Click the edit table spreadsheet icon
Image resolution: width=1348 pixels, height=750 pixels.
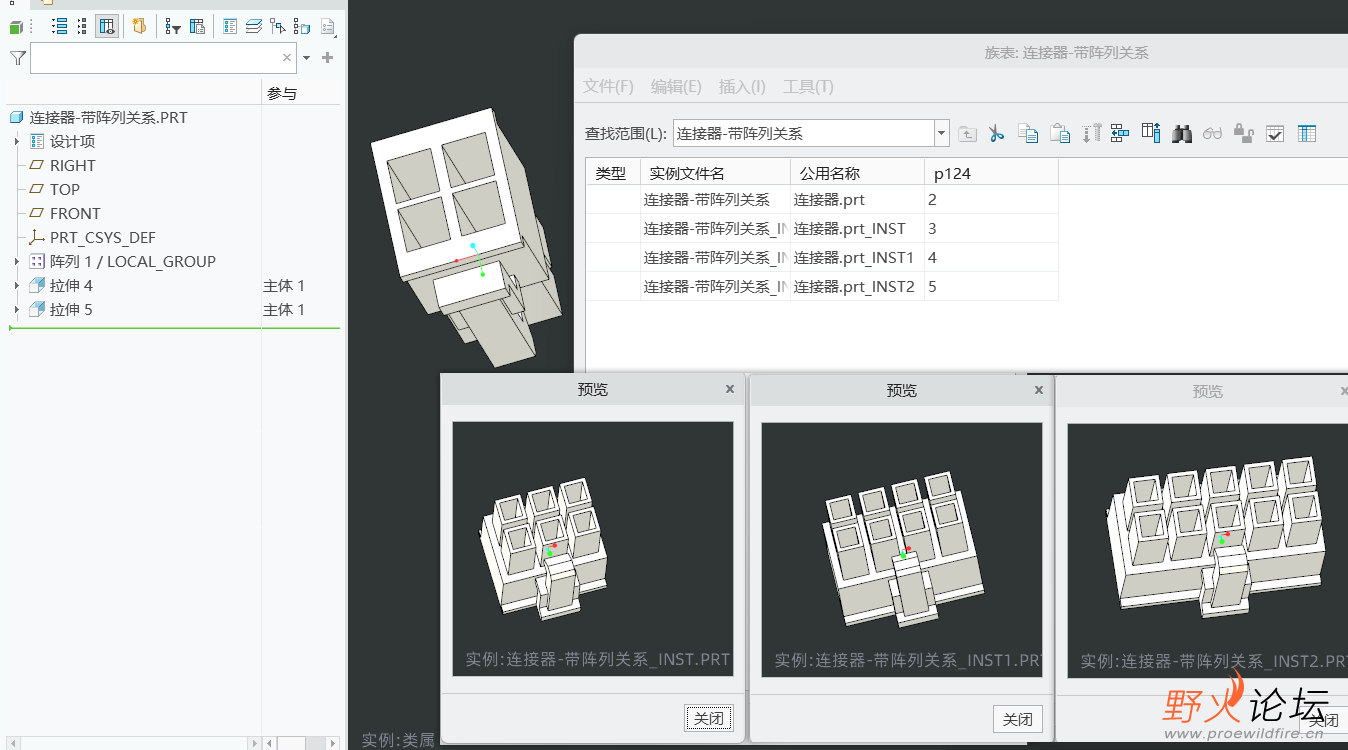pos(1307,133)
